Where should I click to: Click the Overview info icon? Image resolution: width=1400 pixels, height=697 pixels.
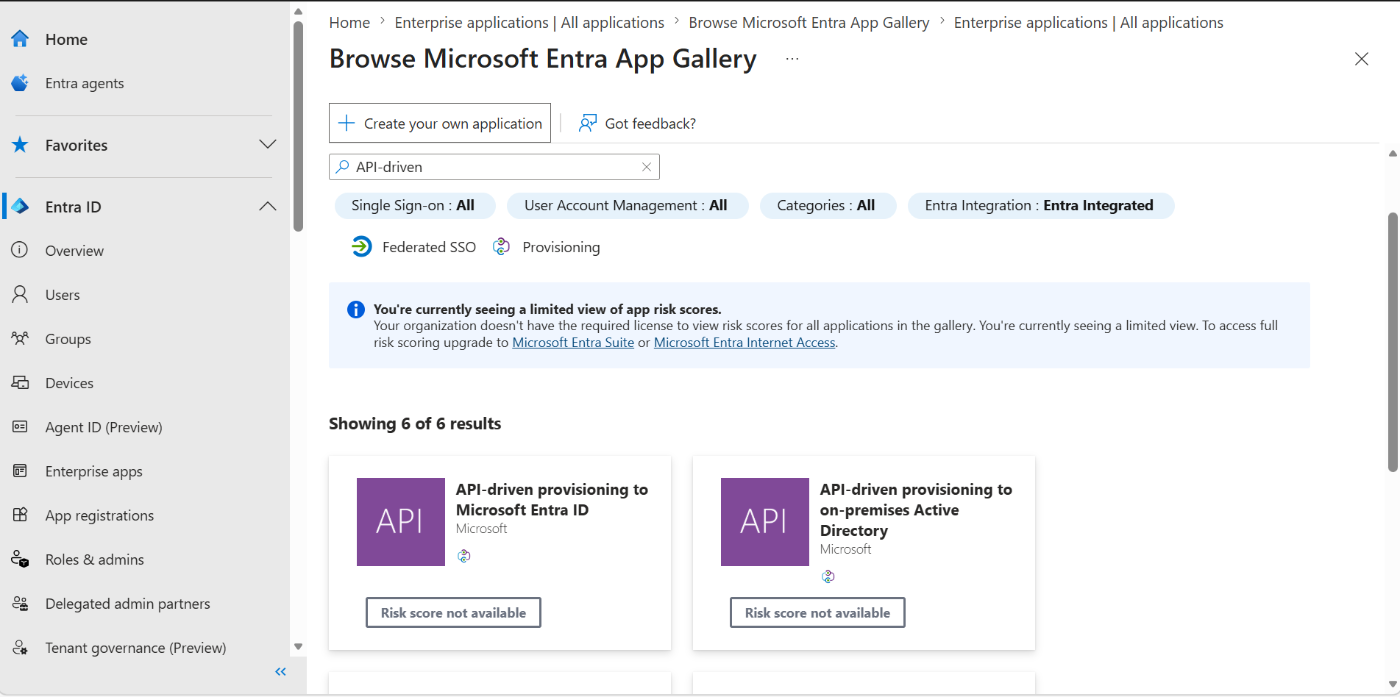(20, 251)
